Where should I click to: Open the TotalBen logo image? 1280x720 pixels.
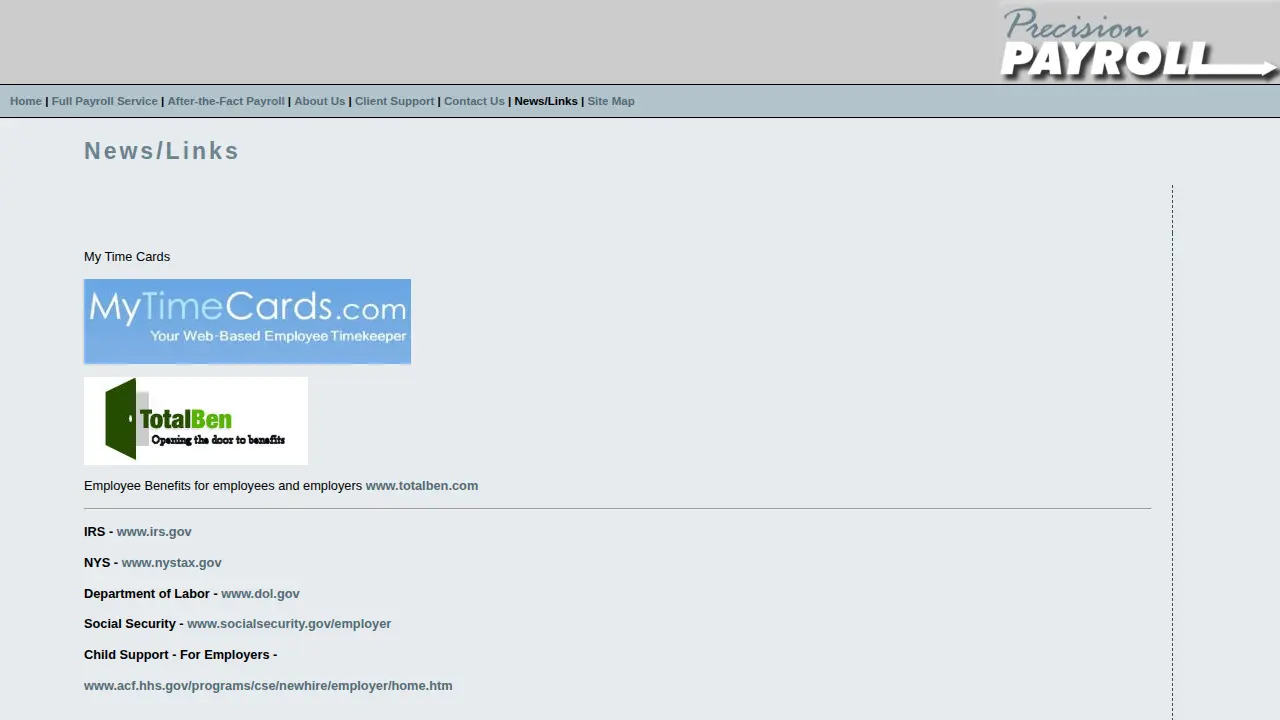pos(196,421)
